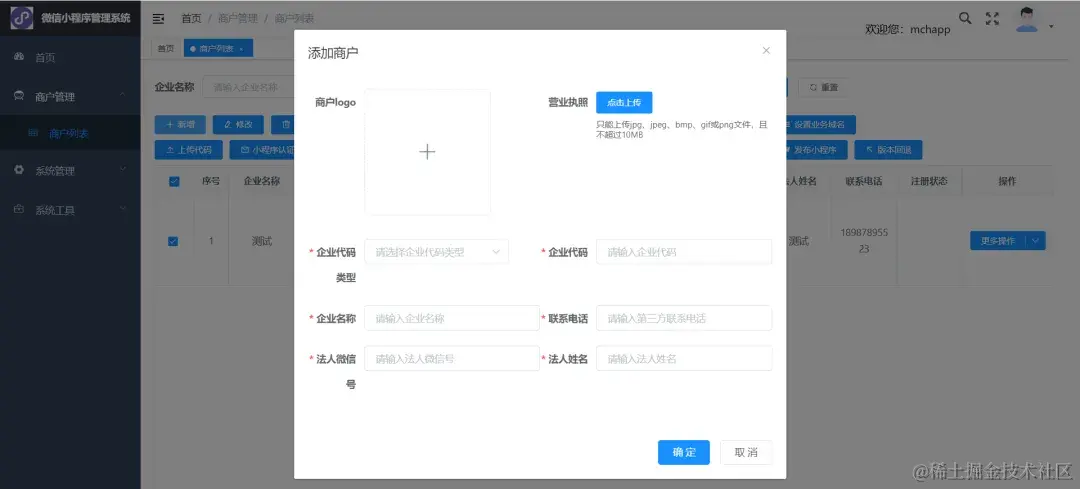Focus the 法人姓名 input field

point(684,359)
